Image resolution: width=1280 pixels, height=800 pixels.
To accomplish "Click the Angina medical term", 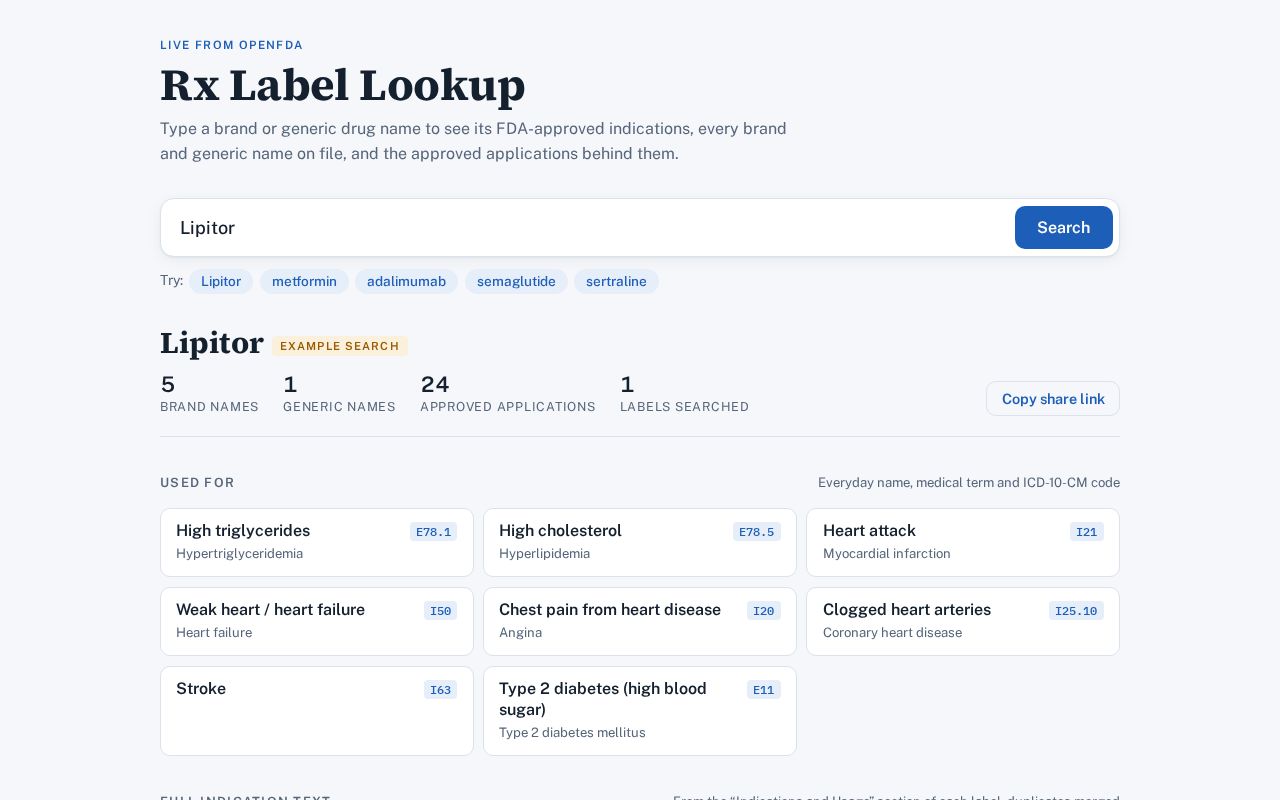I will (520, 633).
